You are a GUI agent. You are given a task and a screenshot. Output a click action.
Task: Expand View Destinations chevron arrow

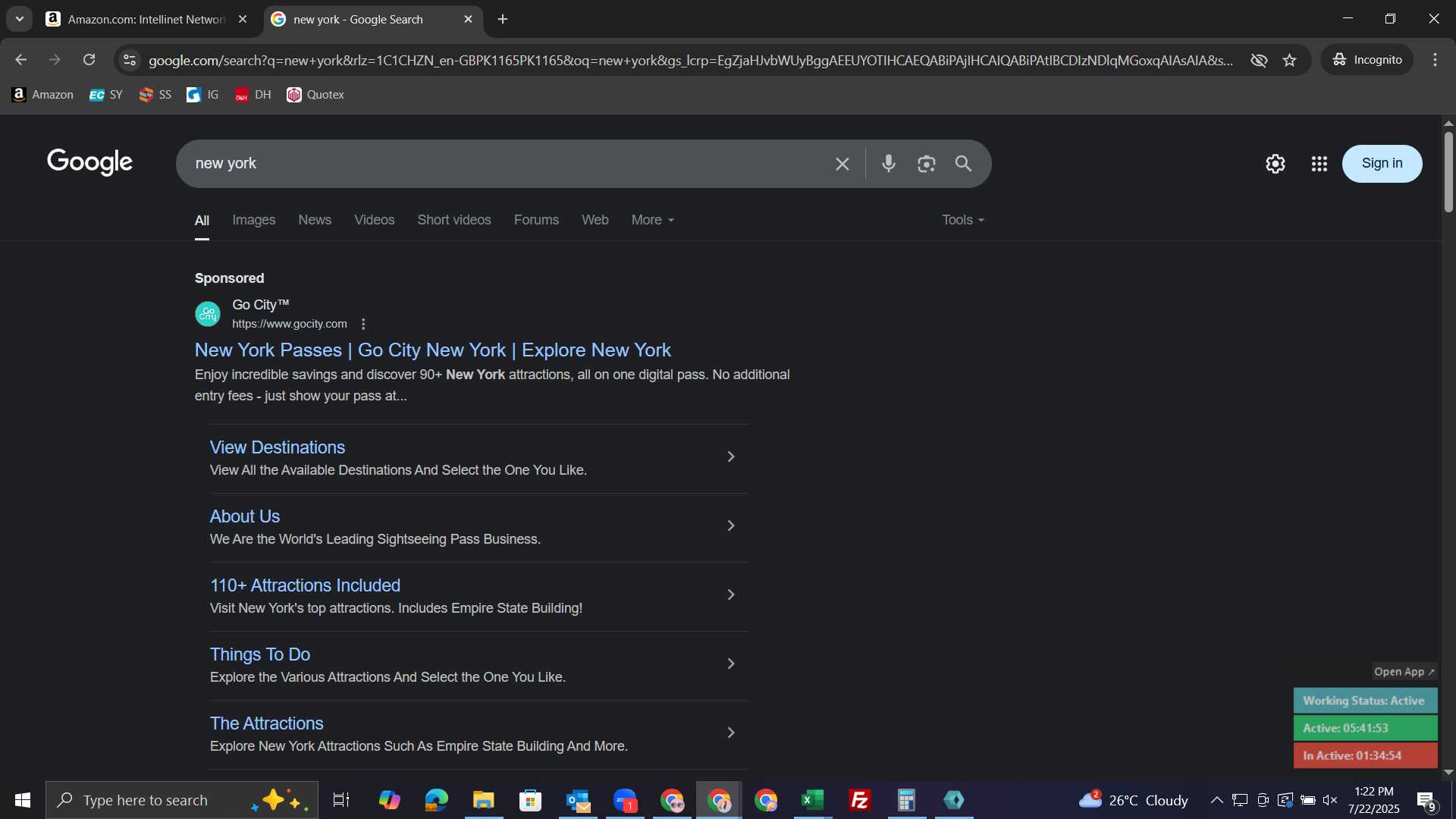pos(731,457)
